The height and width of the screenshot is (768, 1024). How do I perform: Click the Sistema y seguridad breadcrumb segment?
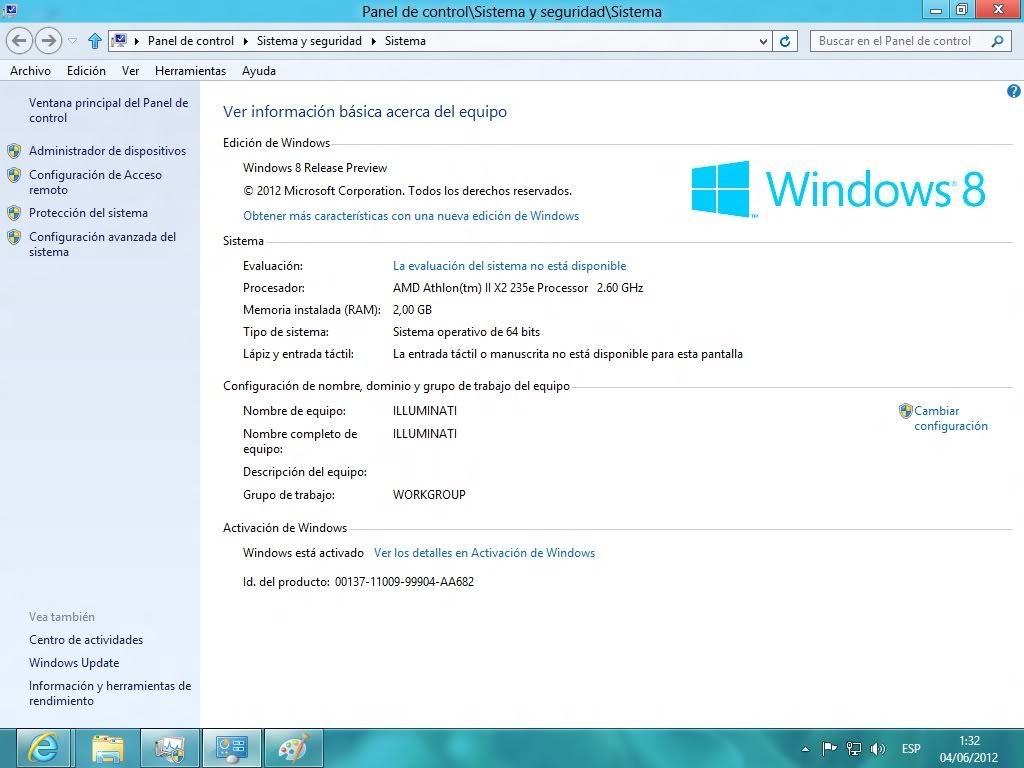pos(309,41)
